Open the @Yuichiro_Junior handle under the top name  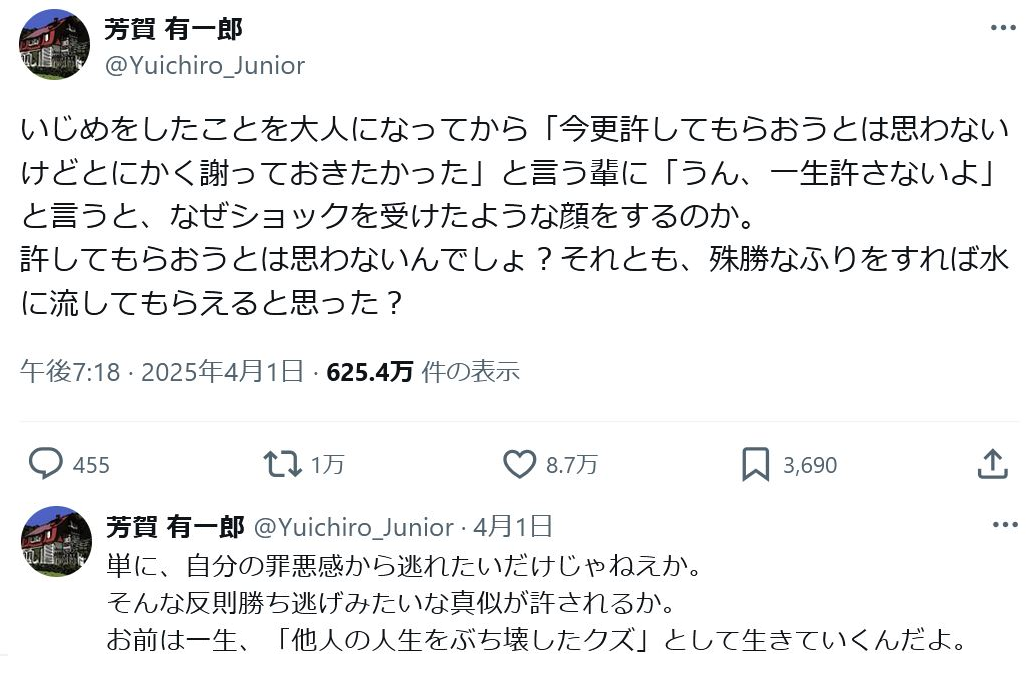pyautogui.click(x=204, y=66)
